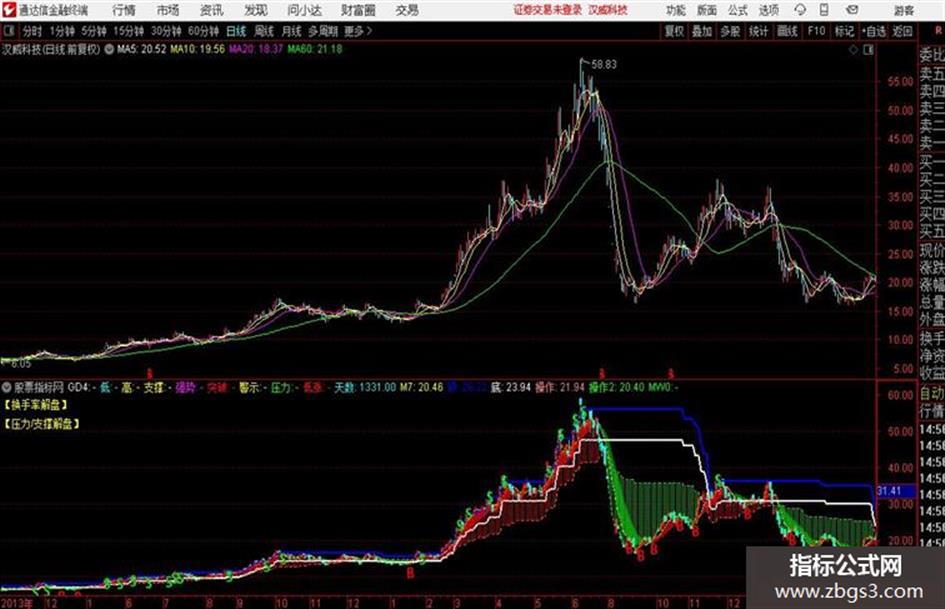Click the 天数: 1331.00 indicator value
945x609 pixels.
coord(365,387)
